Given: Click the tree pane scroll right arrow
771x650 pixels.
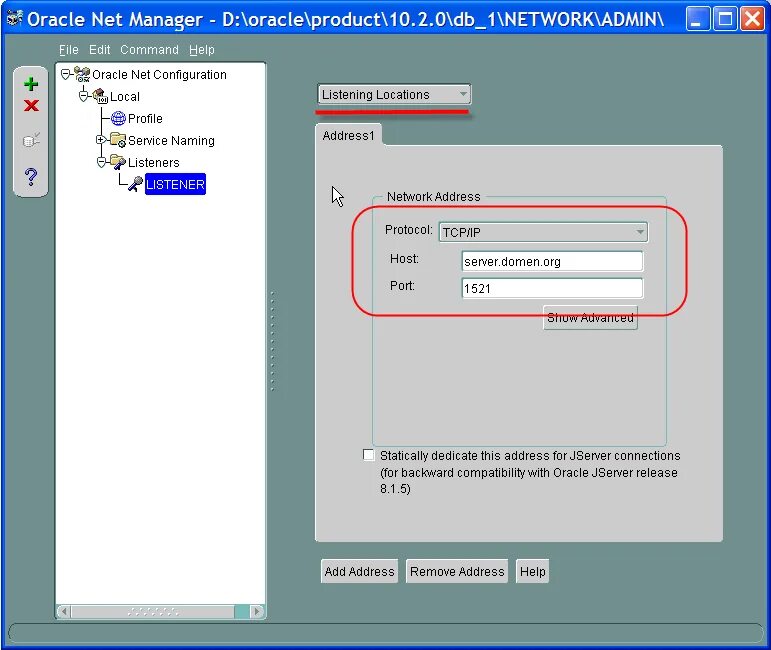Looking at the screenshot, I should point(257,612).
